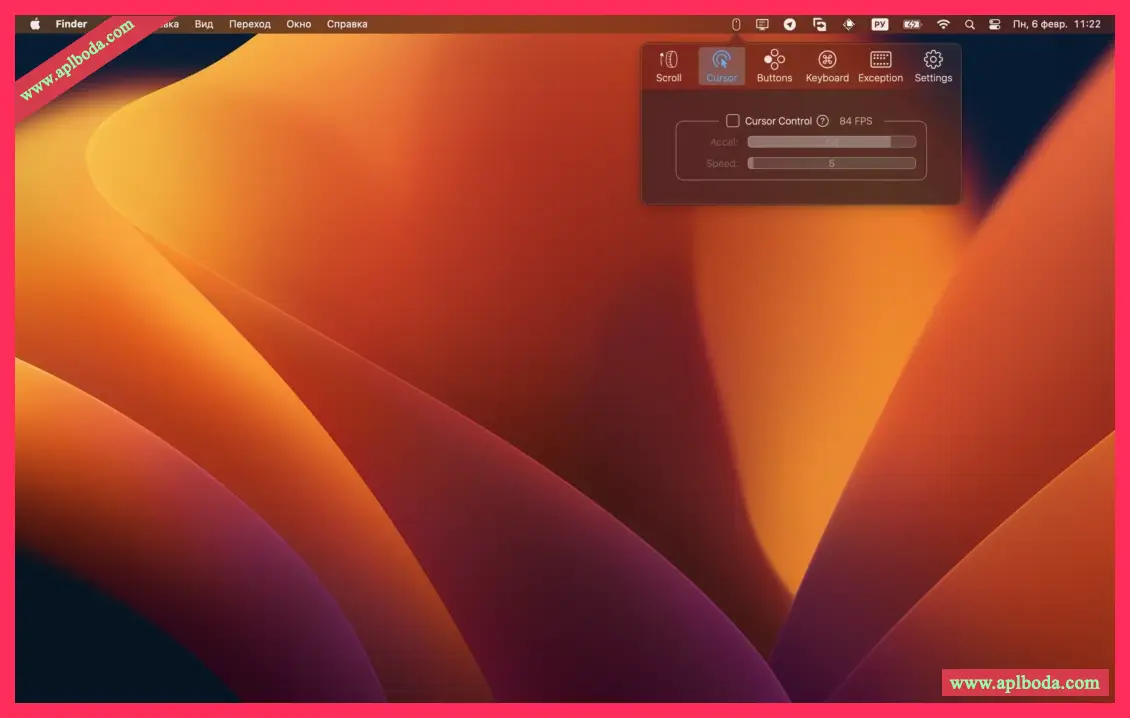
Task: Open the Scroll tab in the popover
Action: [668, 66]
